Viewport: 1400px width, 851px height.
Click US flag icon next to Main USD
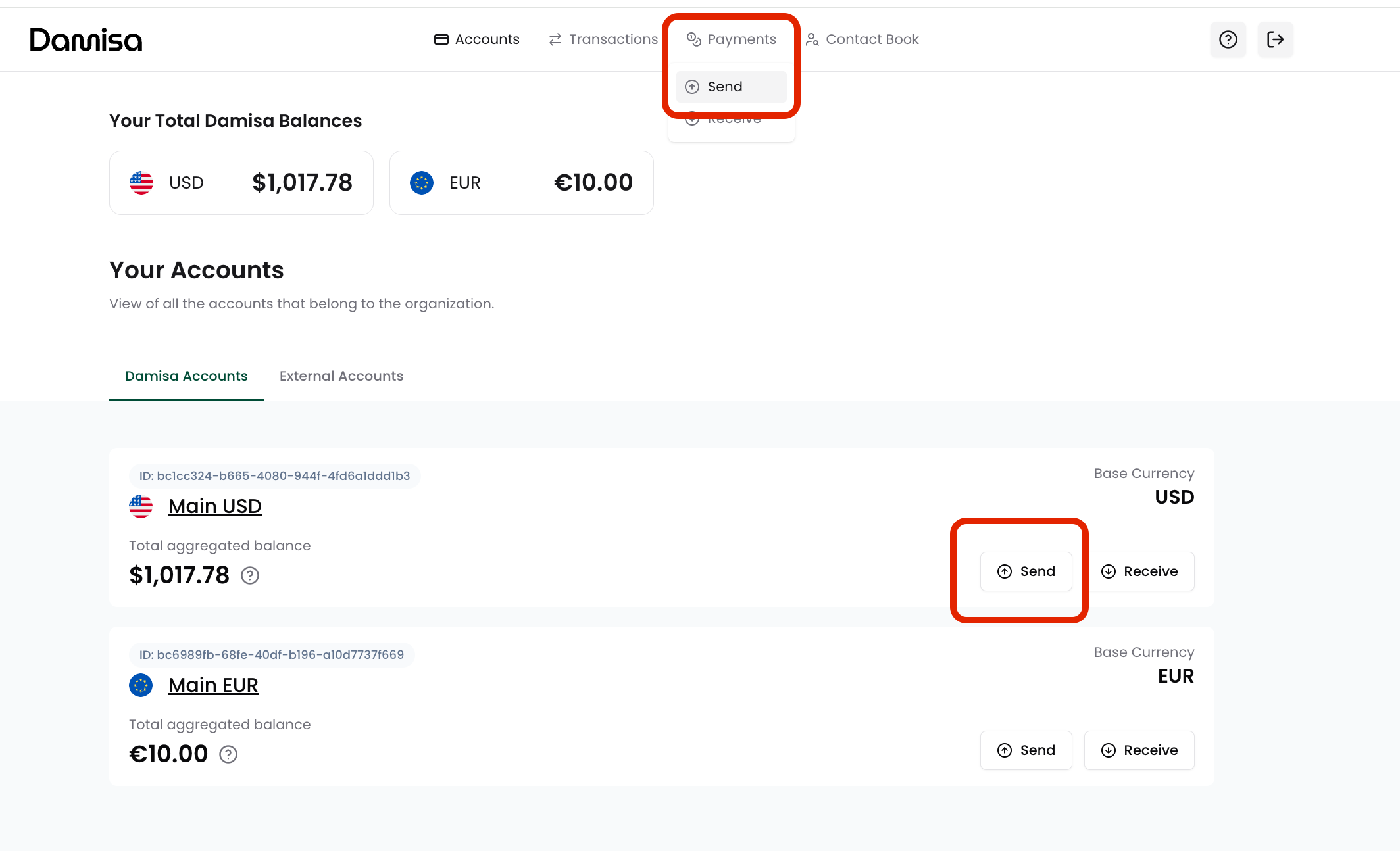pyautogui.click(x=141, y=506)
